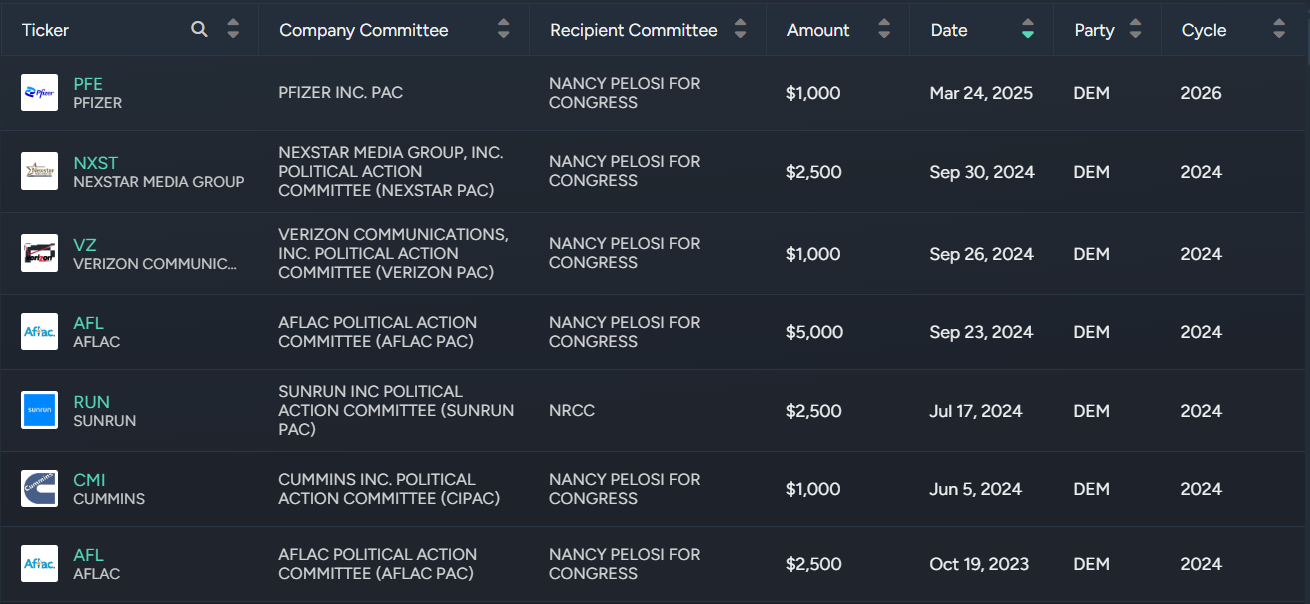Click the Nexstar Media Group logo
Image resolution: width=1310 pixels, height=604 pixels.
click(40, 171)
